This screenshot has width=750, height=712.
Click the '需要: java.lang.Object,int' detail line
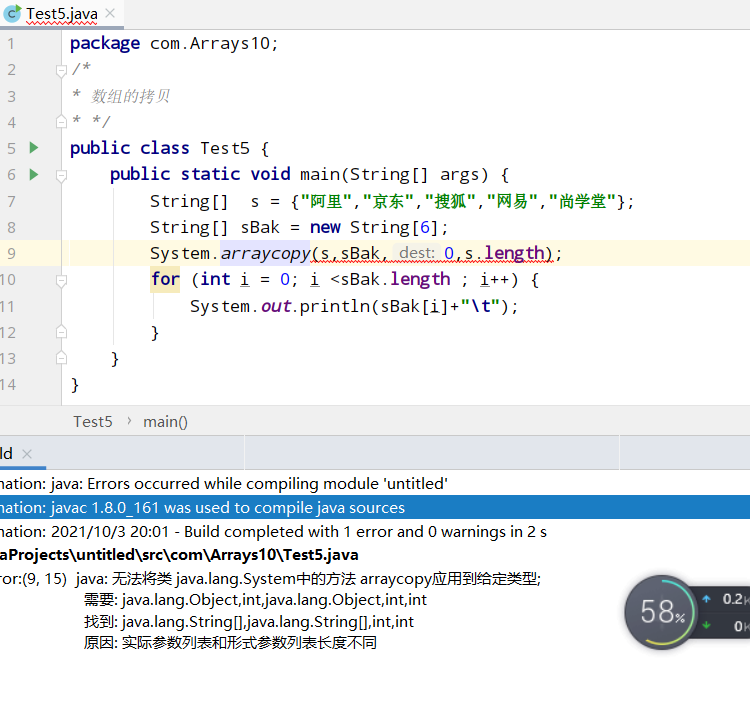[x=255, y=600]
